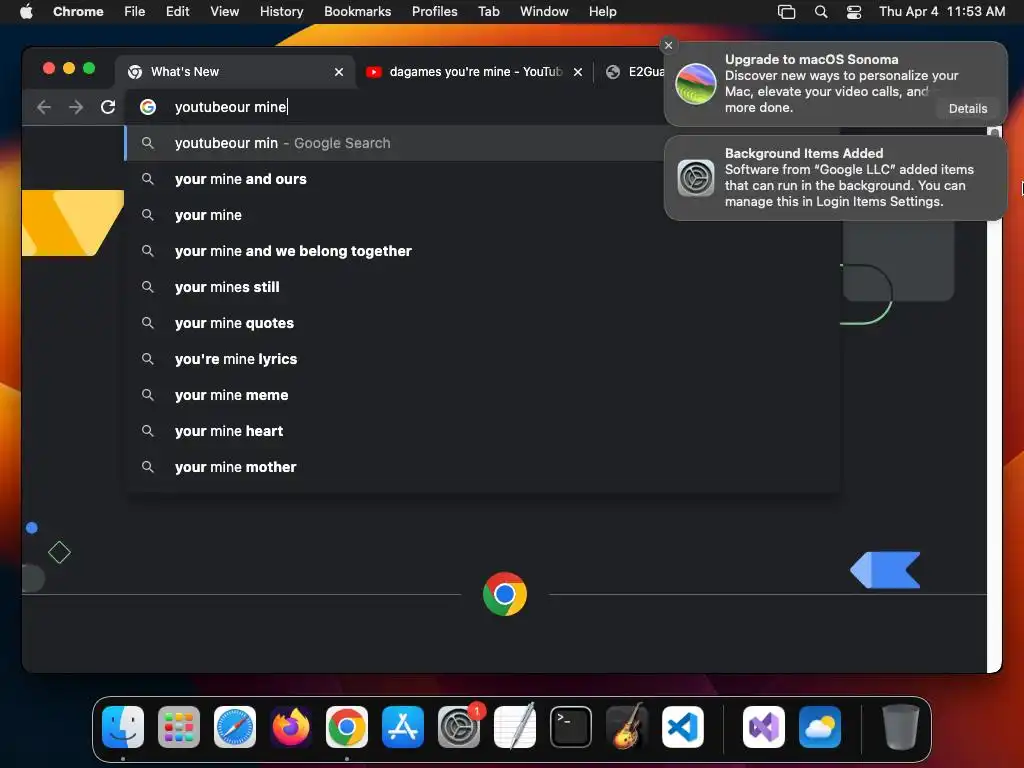Image resolution: width=1024 pixels, height=768 pixels.
Task: Open the Chrome app menu
Action: click(x=78, y=12)
